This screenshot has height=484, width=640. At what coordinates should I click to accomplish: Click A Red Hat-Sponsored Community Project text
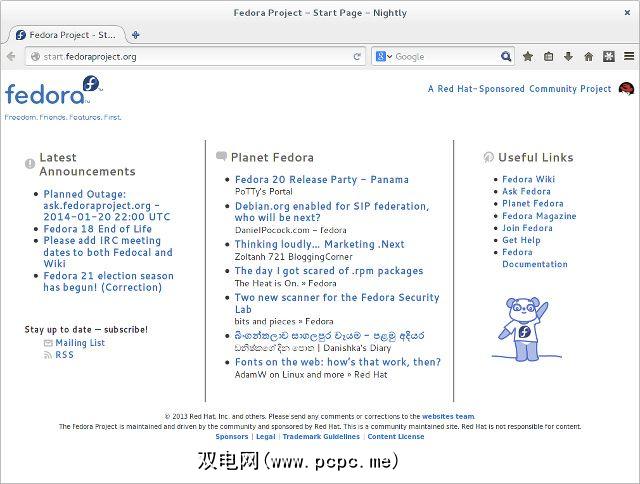tap(519, 89)
